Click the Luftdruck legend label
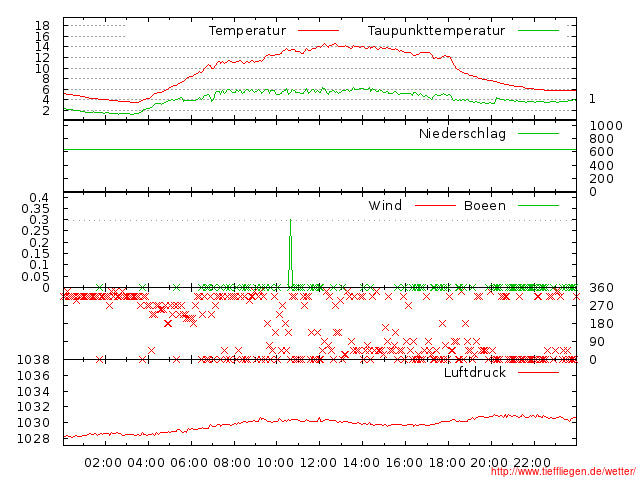Viewport: 640px width, 480px height. tap(475, 373)
